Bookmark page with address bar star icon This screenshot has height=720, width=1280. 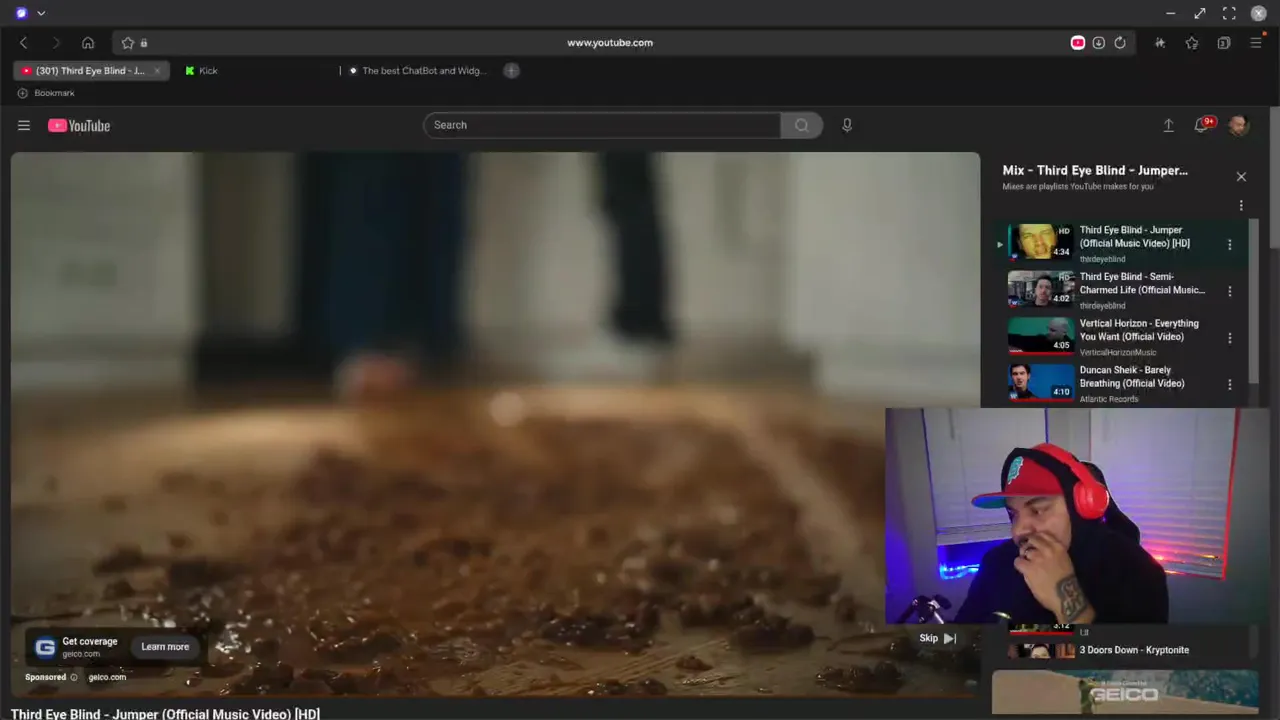click(x=127, y=43)
